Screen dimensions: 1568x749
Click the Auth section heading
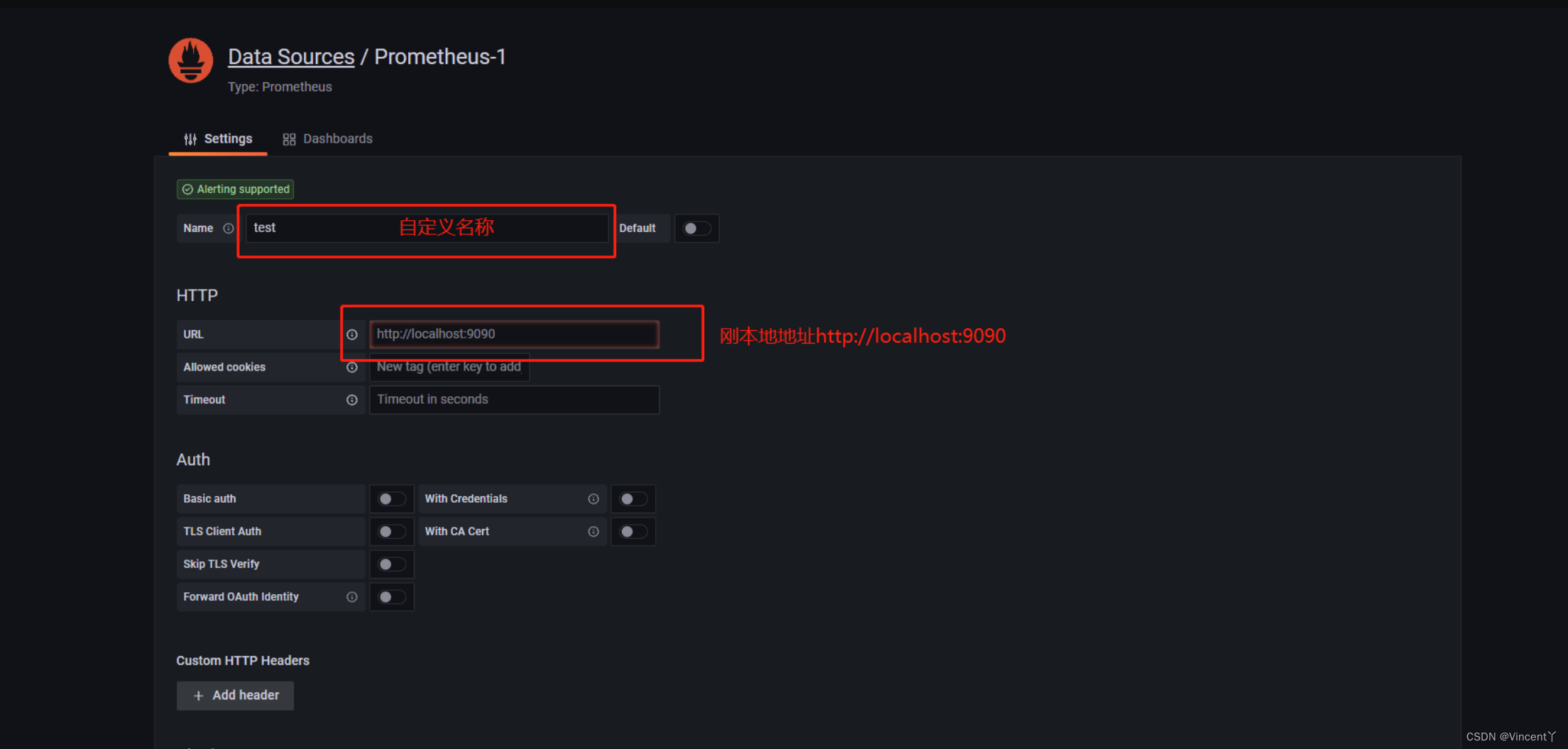click(x=193, y=460)
